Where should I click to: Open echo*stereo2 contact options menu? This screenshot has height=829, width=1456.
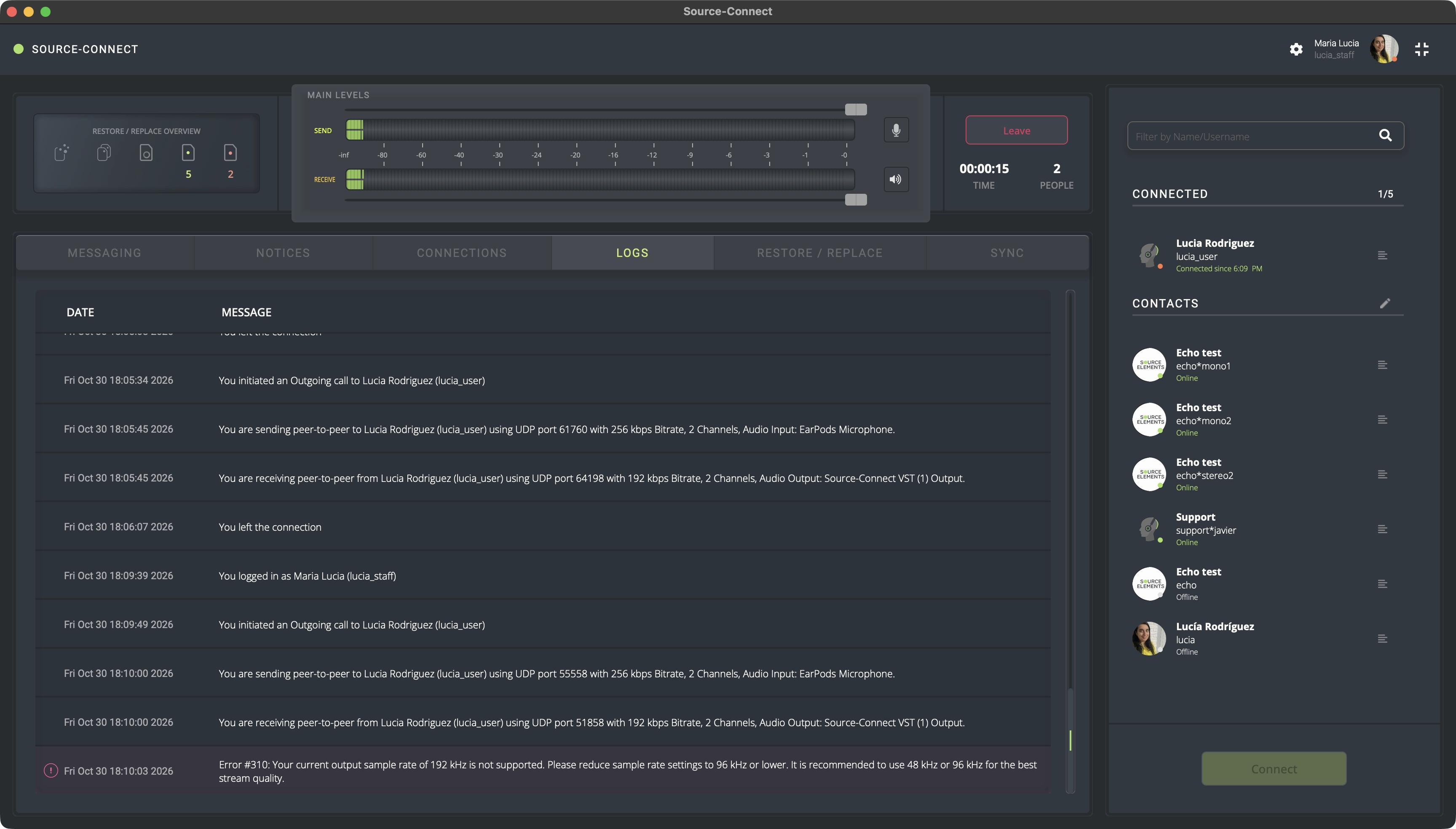(1382, 474)
